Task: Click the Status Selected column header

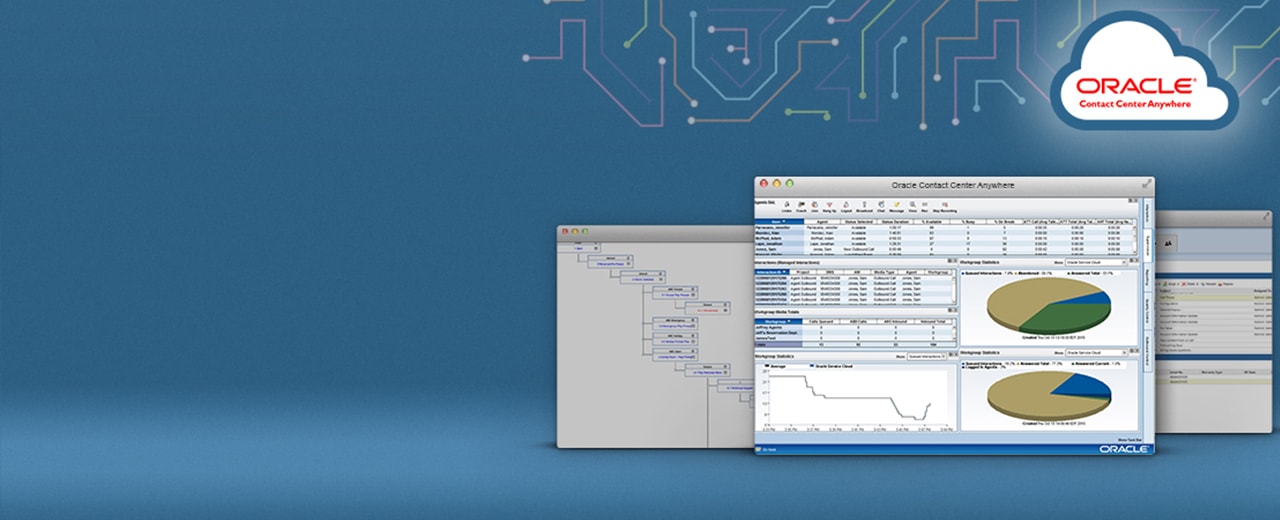Action: pyautogui.click(x=858, y=221)
